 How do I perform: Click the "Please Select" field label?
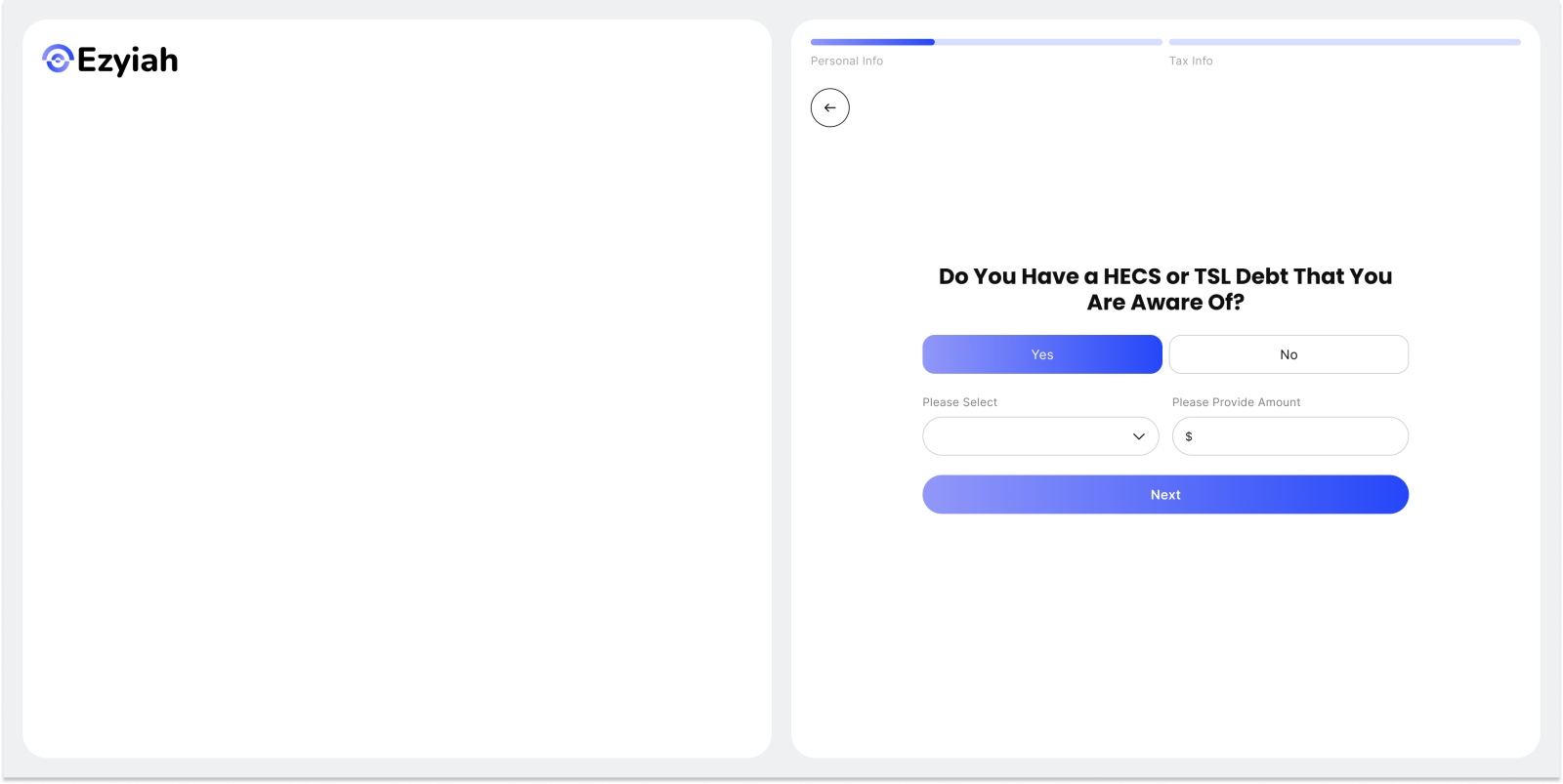pyautogui.click(x=959, y=402)
